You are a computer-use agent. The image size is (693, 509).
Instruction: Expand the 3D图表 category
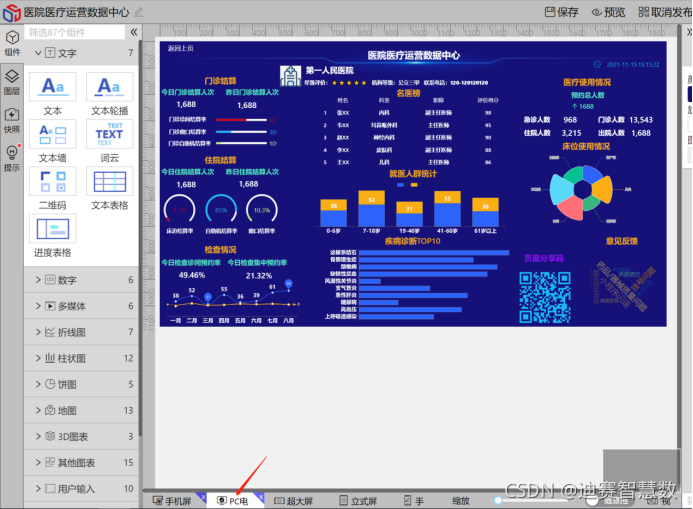coord(38,436)
